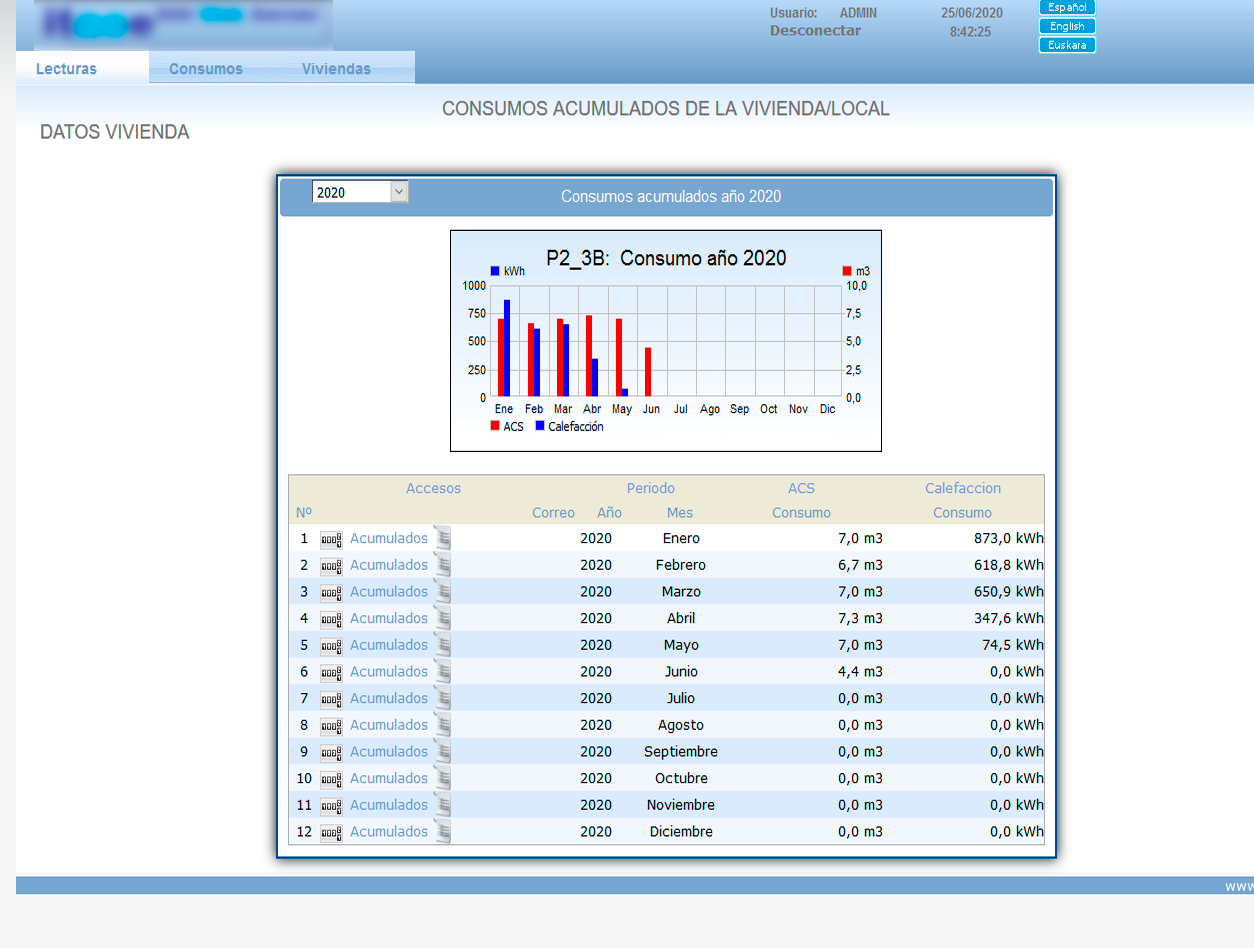This screenshot has width=1254, height=948.
Task: Click the 347,6 kWh value for Abril
Action: 1009,618
